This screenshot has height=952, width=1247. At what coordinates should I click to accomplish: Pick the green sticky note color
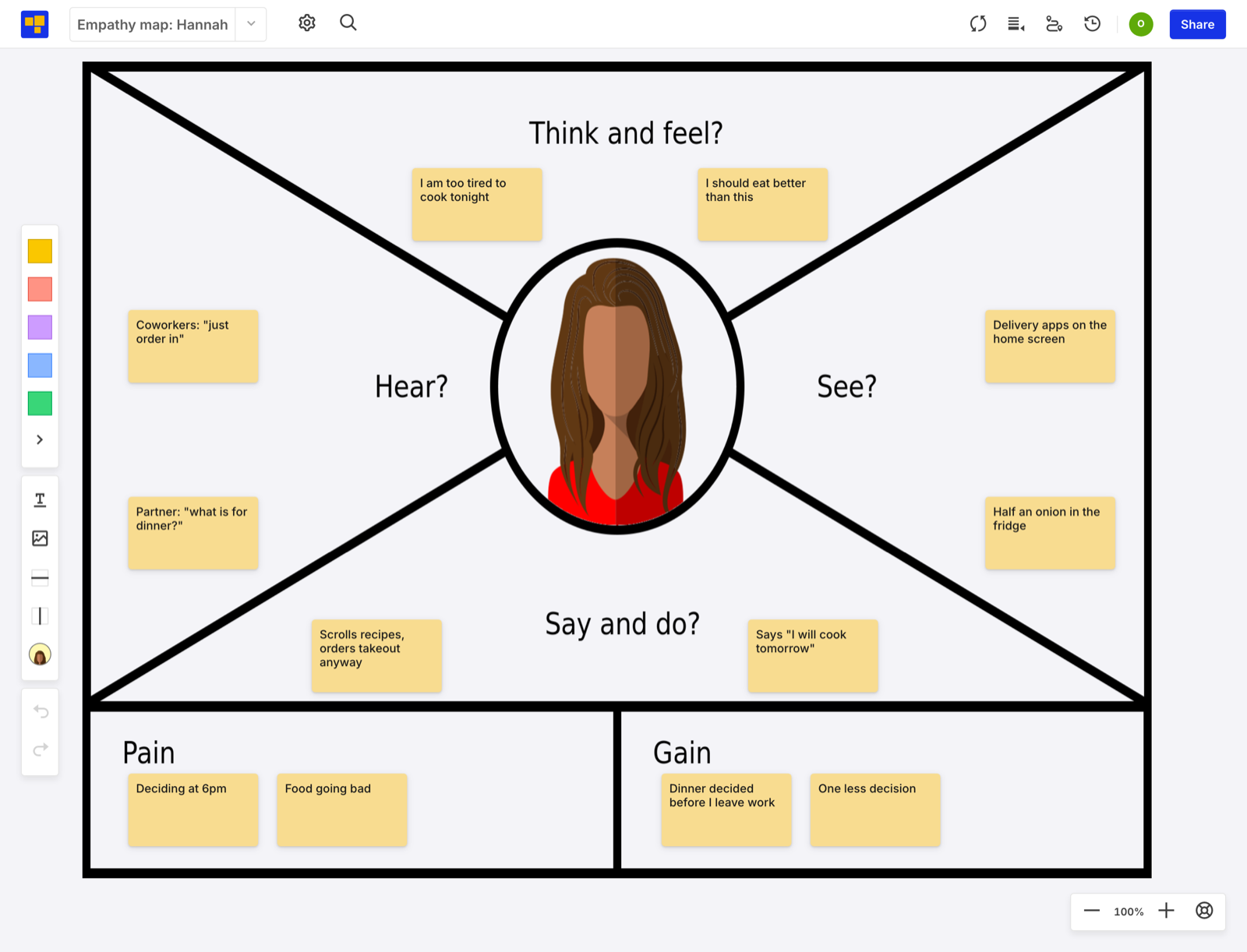(40, 404)
